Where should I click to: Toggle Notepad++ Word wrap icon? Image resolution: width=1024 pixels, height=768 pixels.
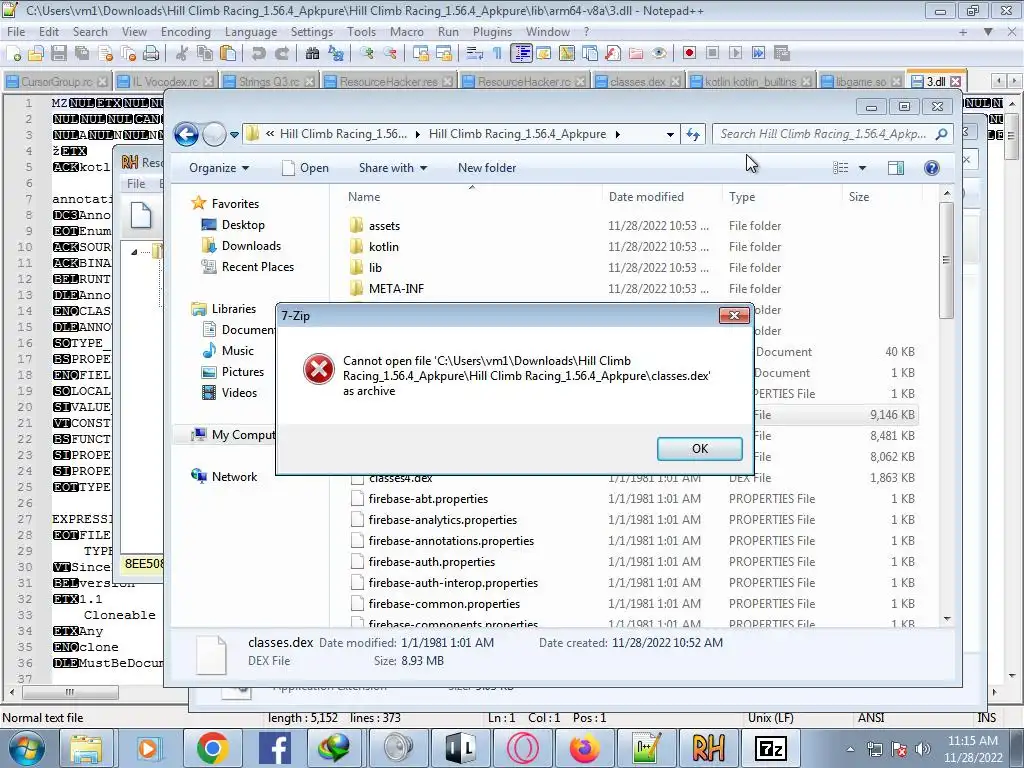pyautogui.click(x=475, y=54)
